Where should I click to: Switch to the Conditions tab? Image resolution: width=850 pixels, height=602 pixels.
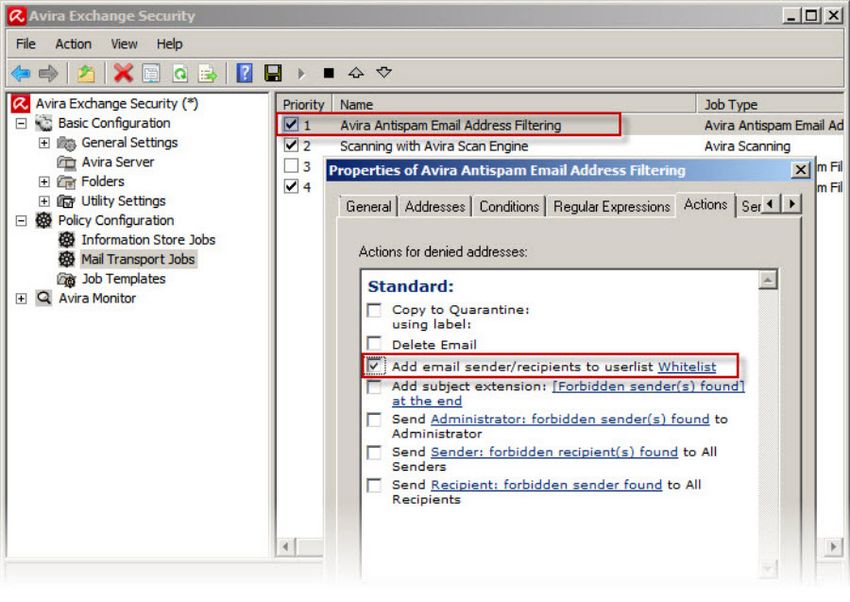coord(509,206)
